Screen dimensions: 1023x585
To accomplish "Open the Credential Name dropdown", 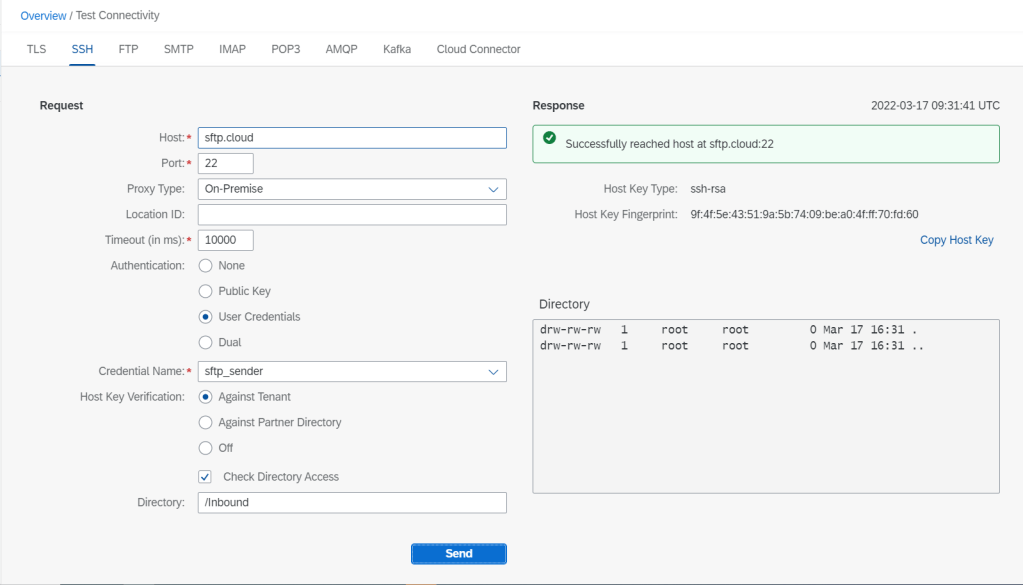I will pyautogui.click(x=352, y=371).
